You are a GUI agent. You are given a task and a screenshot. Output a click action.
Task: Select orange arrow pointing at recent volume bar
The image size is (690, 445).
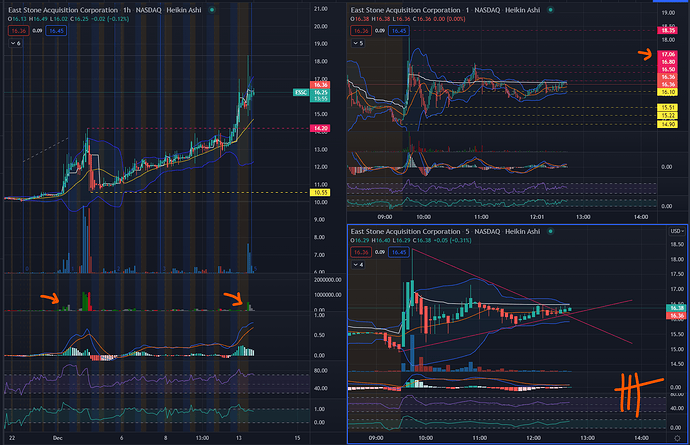(233, 298)
